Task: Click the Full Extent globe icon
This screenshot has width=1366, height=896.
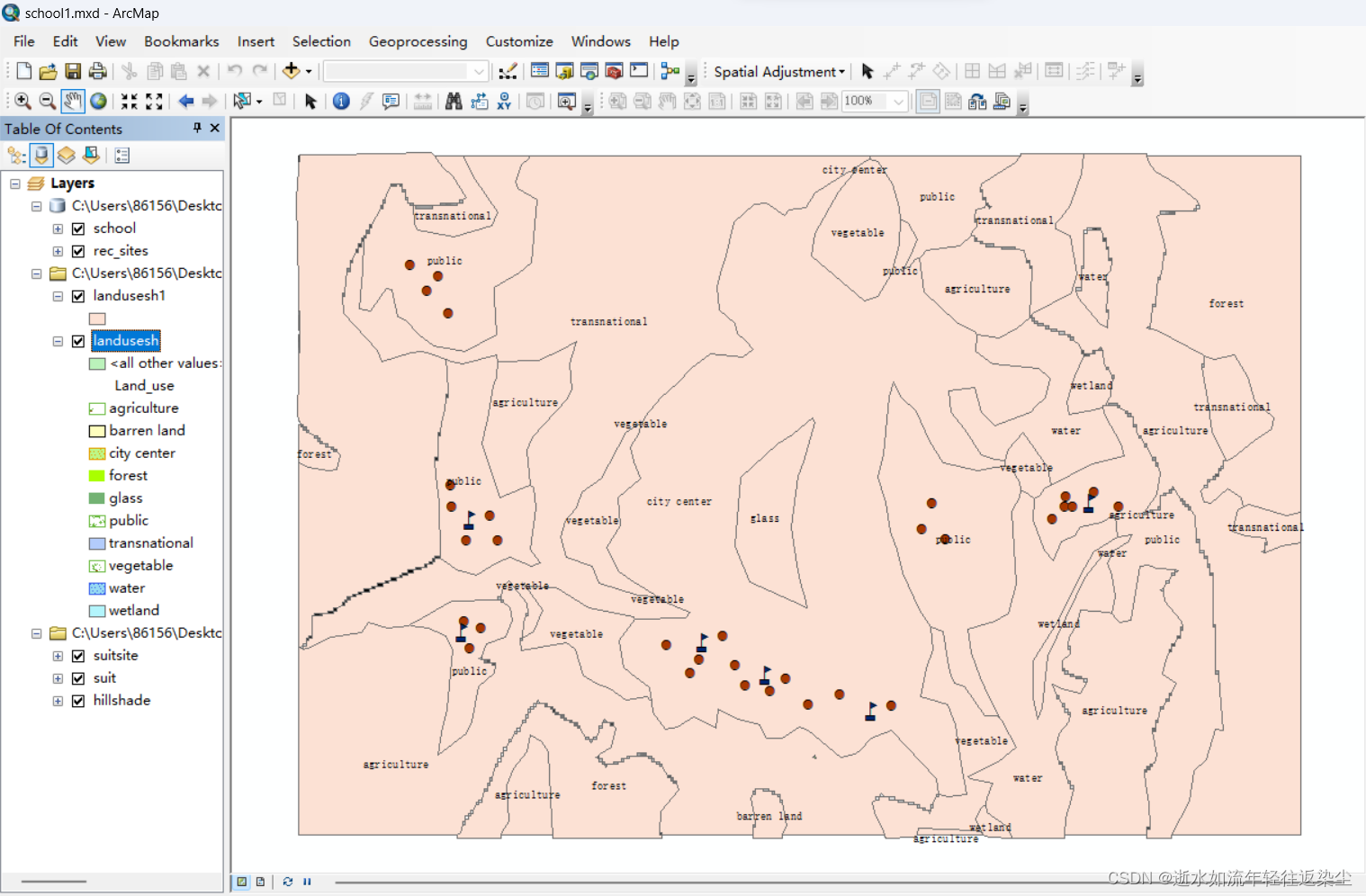Action: [98, 102]
